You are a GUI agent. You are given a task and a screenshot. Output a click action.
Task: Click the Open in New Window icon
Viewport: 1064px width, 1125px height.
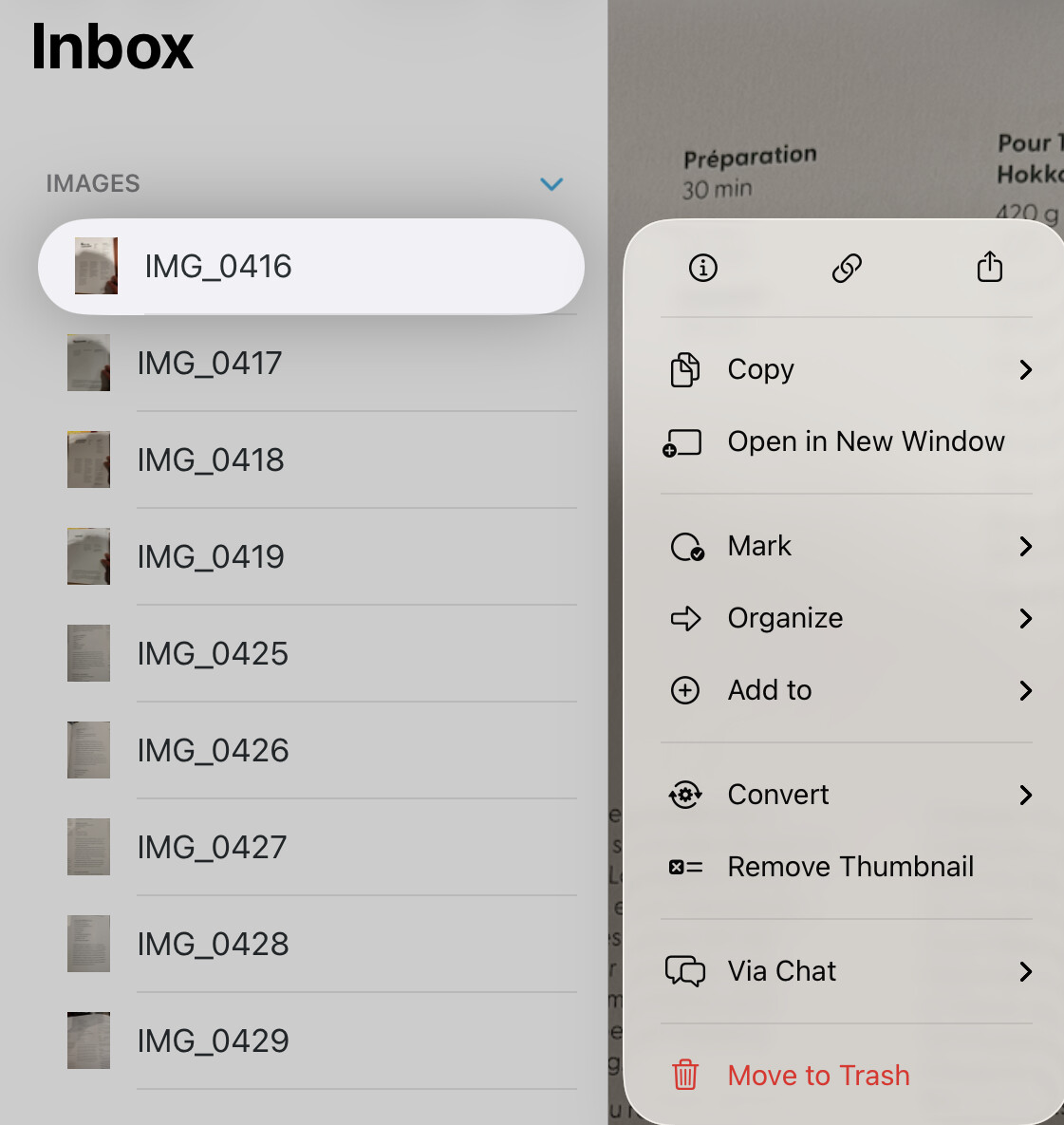tap(682, 442)
